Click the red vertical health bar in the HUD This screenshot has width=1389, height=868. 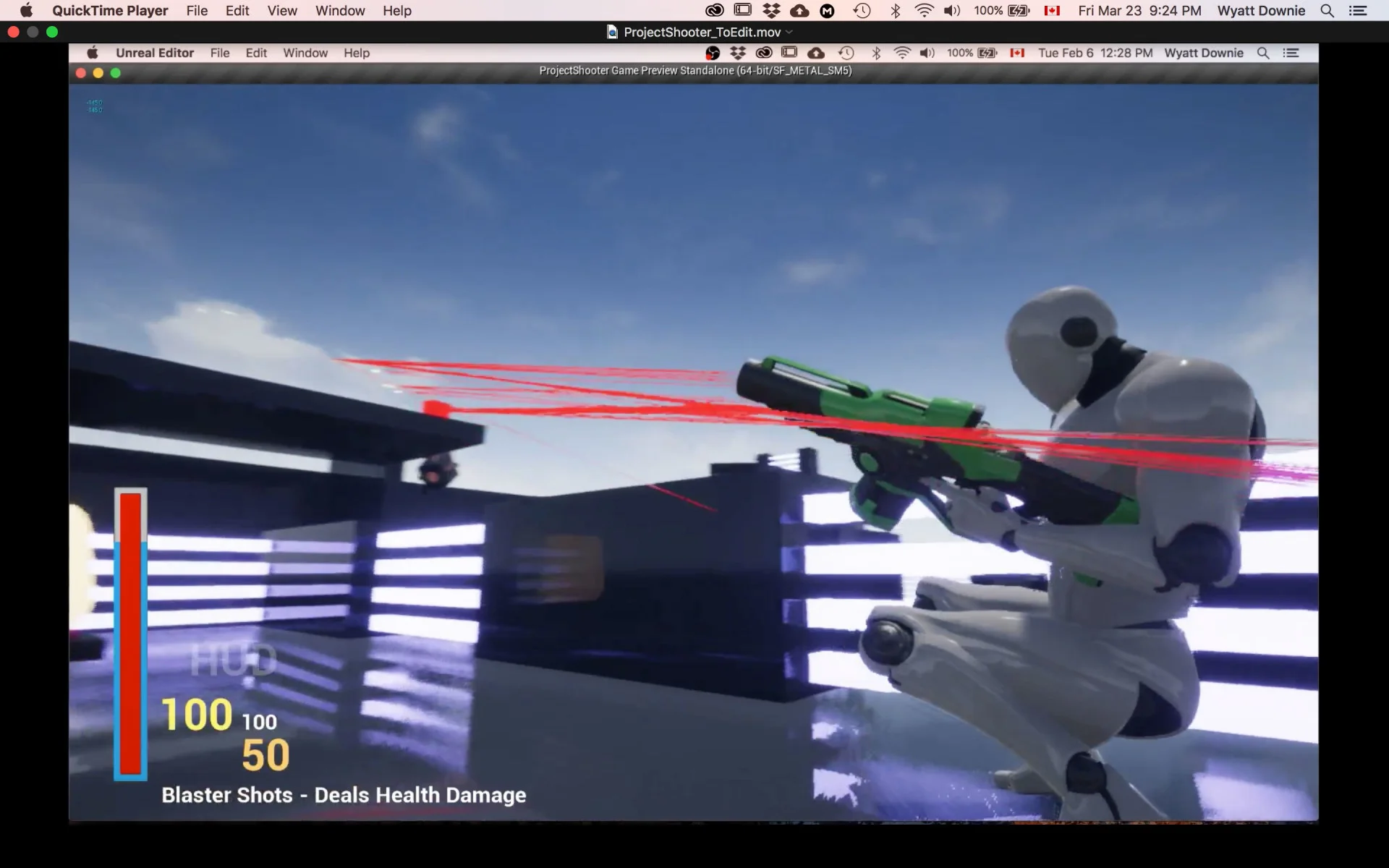pos(130,634)
